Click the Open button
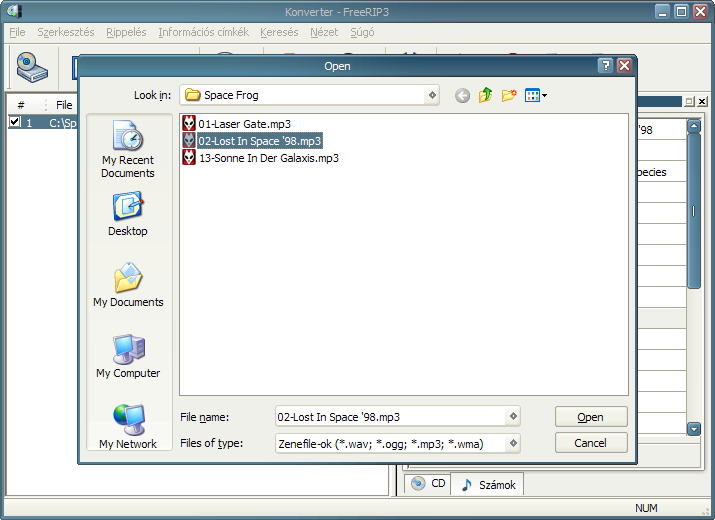Viewport: 715px width, 520px height. click(x=591, y=417)
